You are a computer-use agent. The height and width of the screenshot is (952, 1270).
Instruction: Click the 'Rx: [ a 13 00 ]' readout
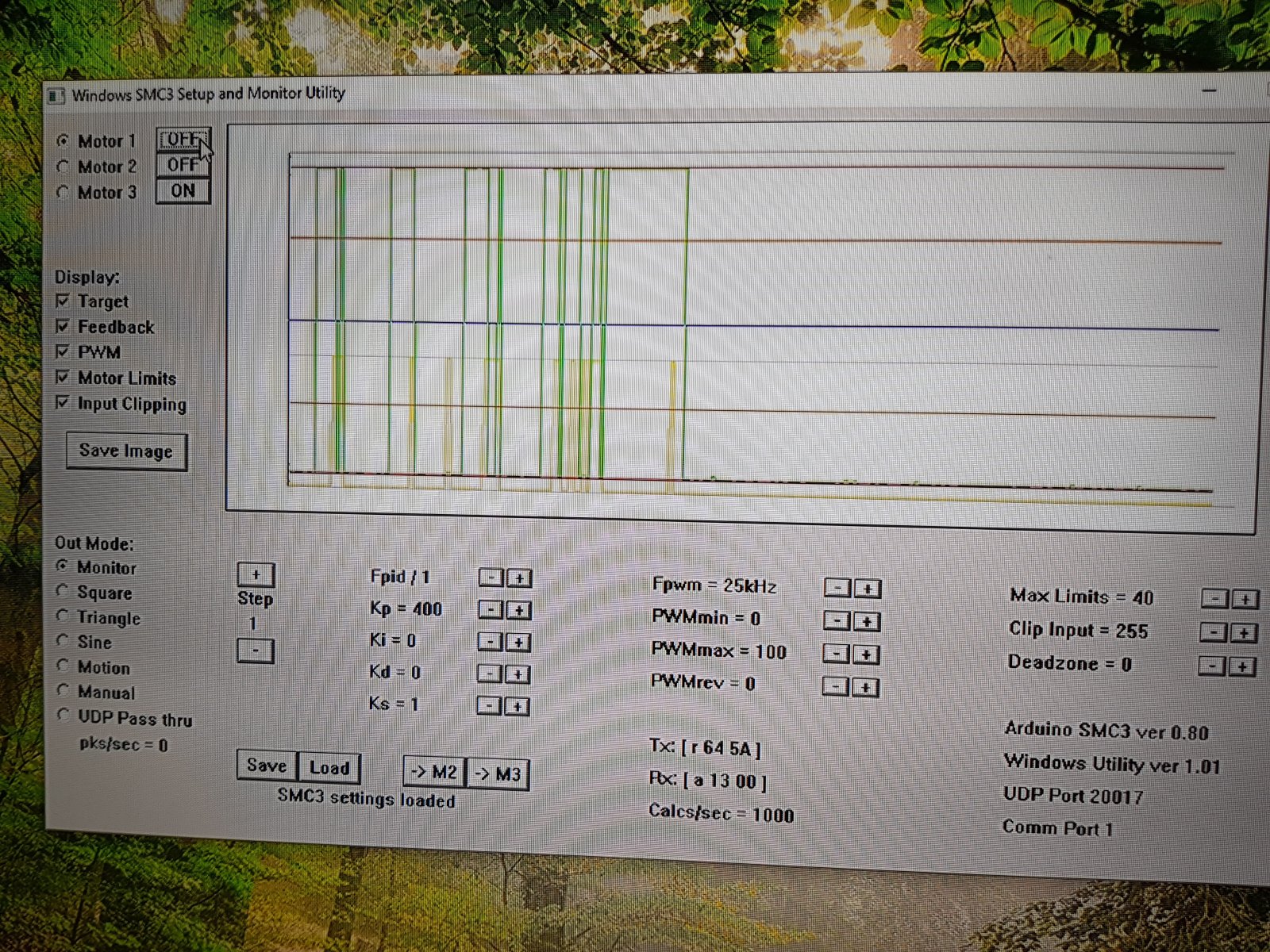(708, 781)
